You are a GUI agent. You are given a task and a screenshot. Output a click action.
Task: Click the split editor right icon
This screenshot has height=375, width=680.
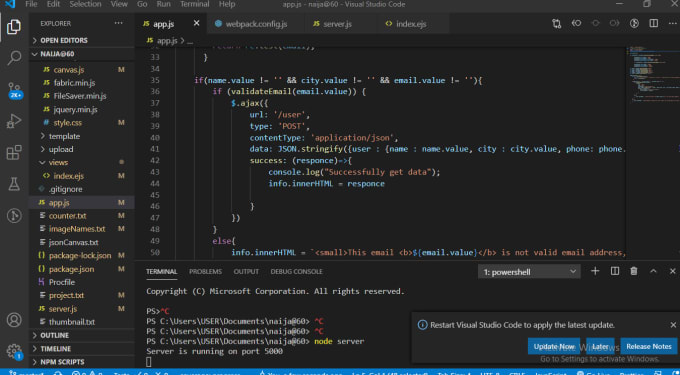(x=654, y=23)
